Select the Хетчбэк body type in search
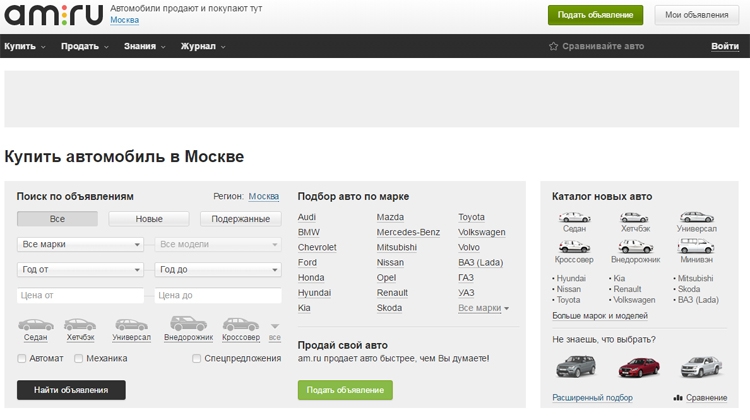The width and height of the screenshot is (750, 420). 80,330
